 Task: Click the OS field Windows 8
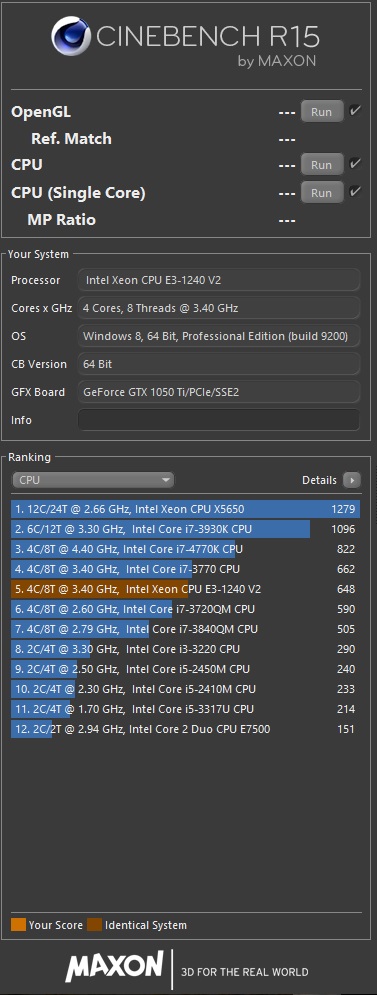point(219,336)
